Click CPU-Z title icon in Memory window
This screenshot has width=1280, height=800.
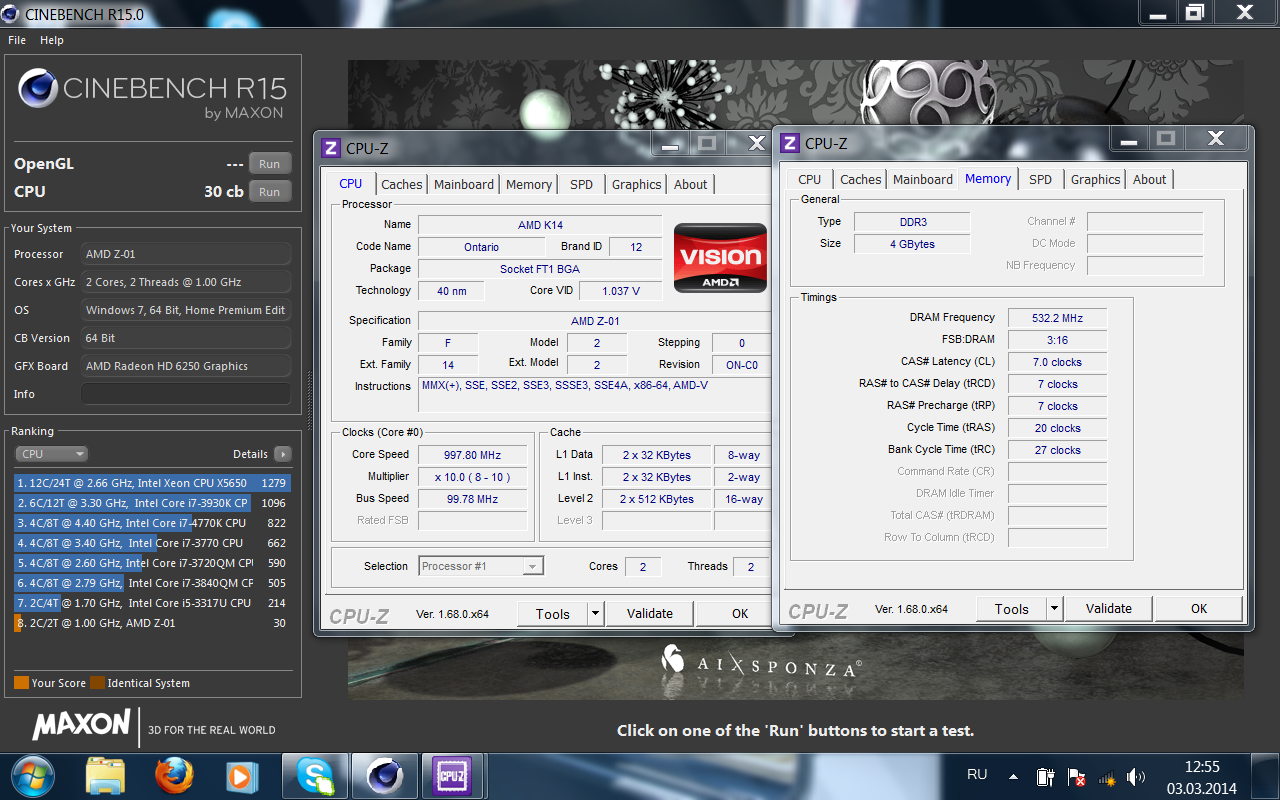[790, 143]
